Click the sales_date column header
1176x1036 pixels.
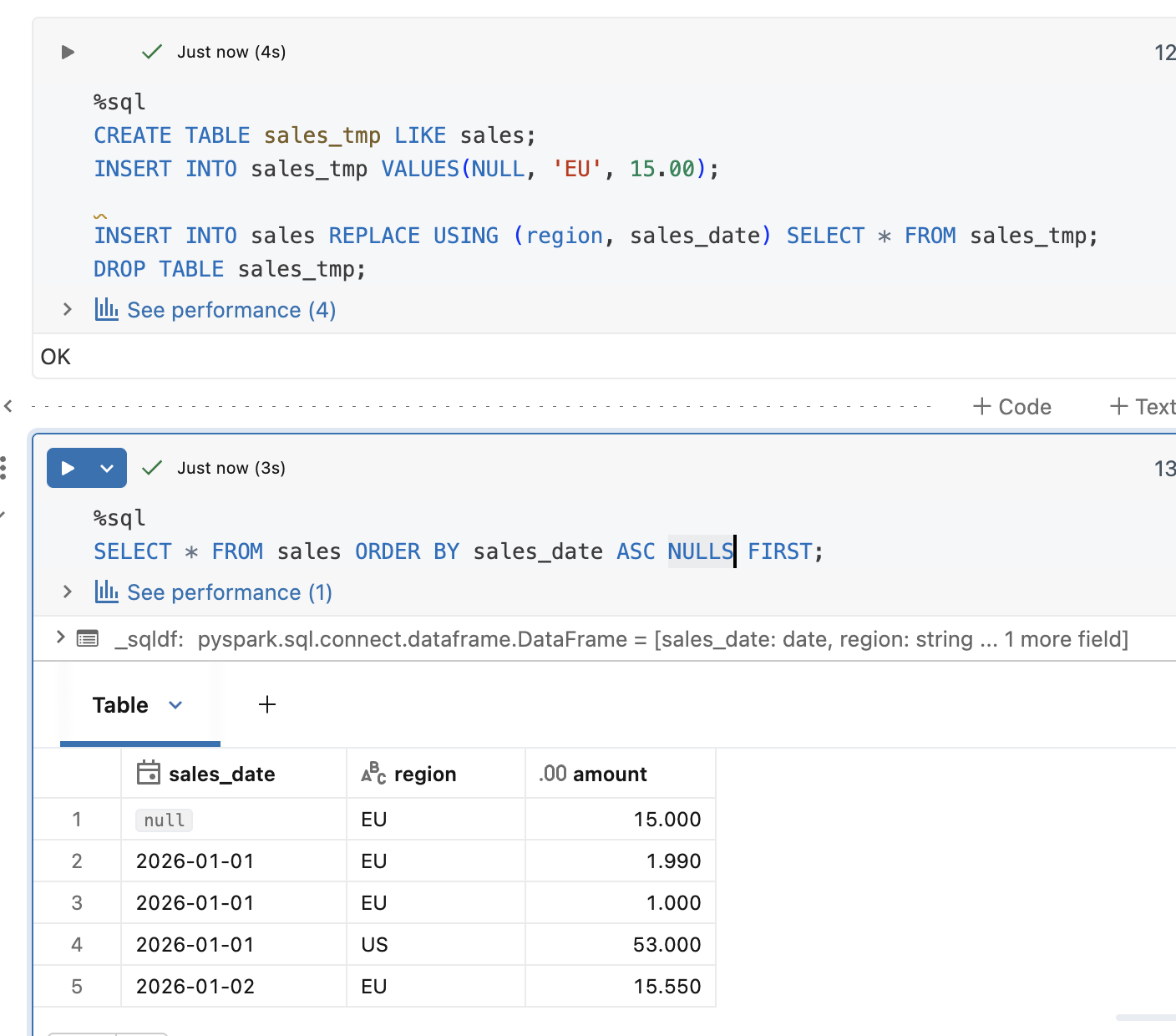coord(221,774)
